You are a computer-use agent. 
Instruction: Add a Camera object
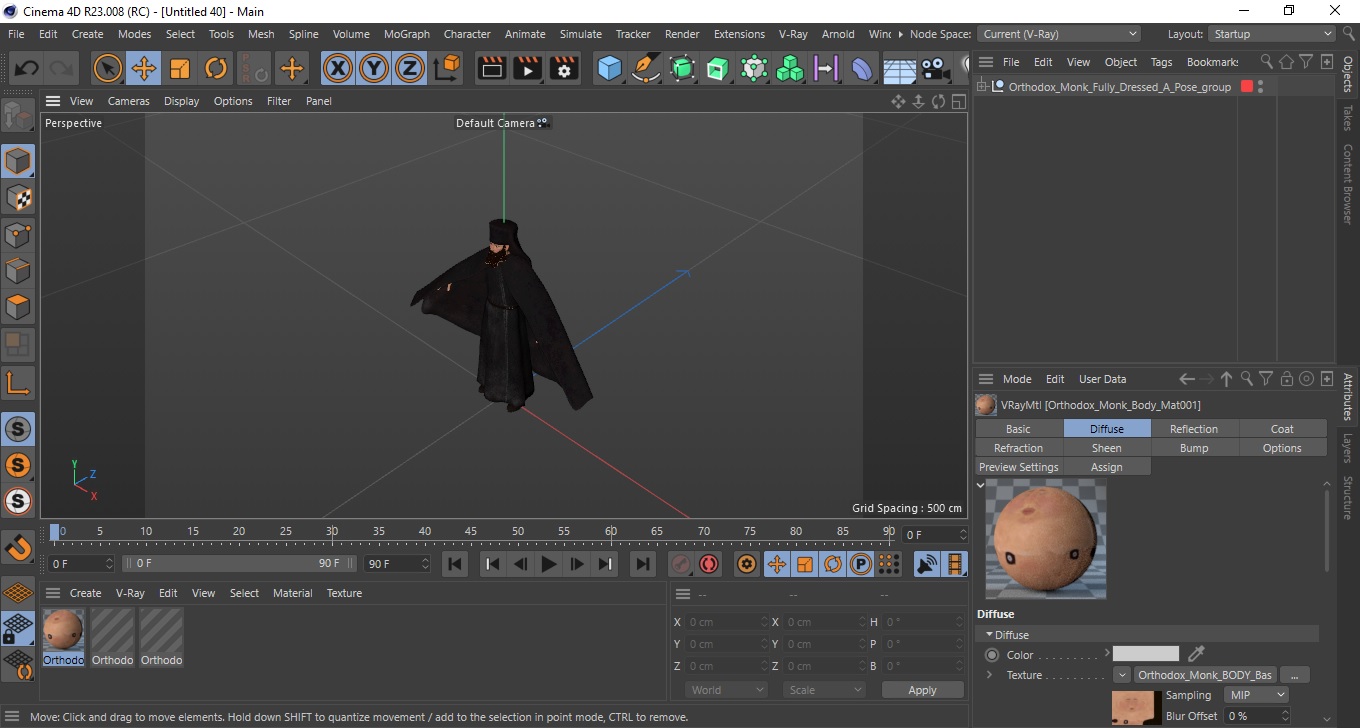[935, 69]
